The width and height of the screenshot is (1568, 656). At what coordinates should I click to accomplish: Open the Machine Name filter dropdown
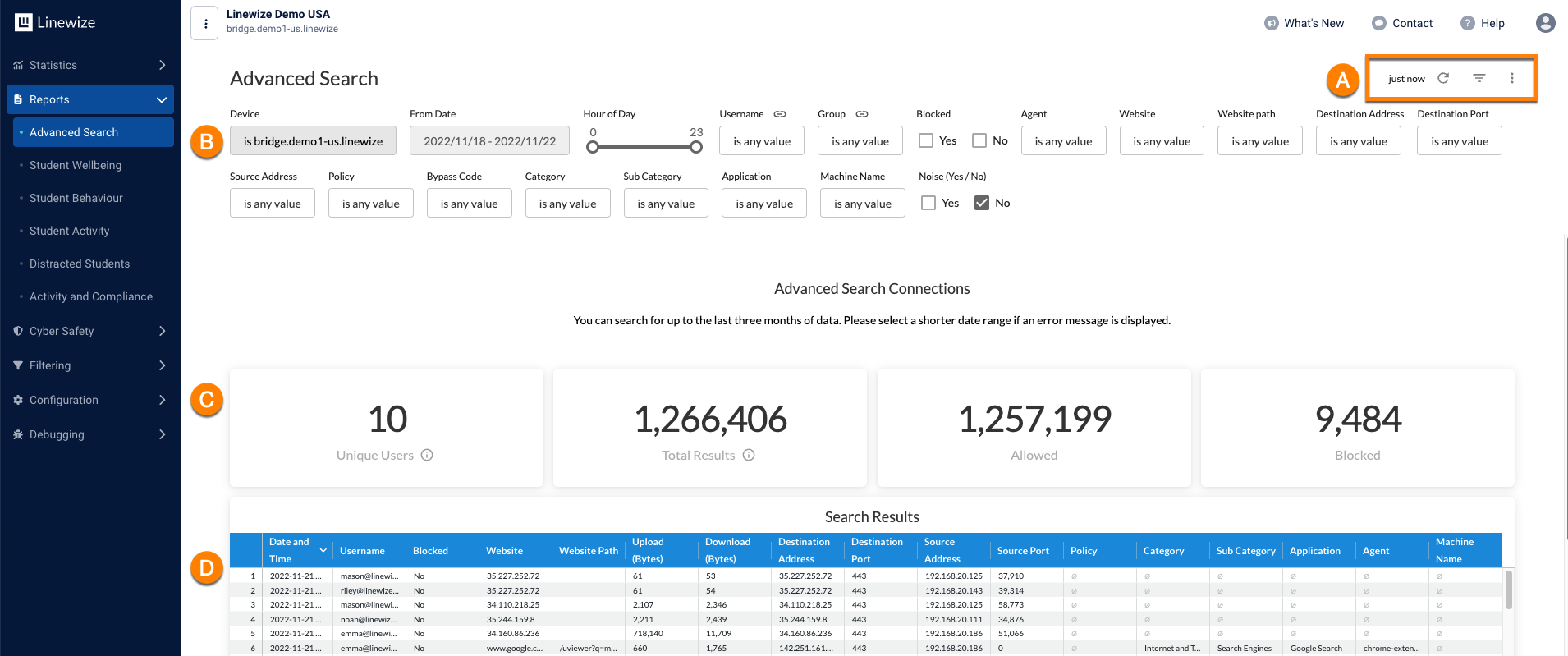pyautogui.click(x=863, y=203)
